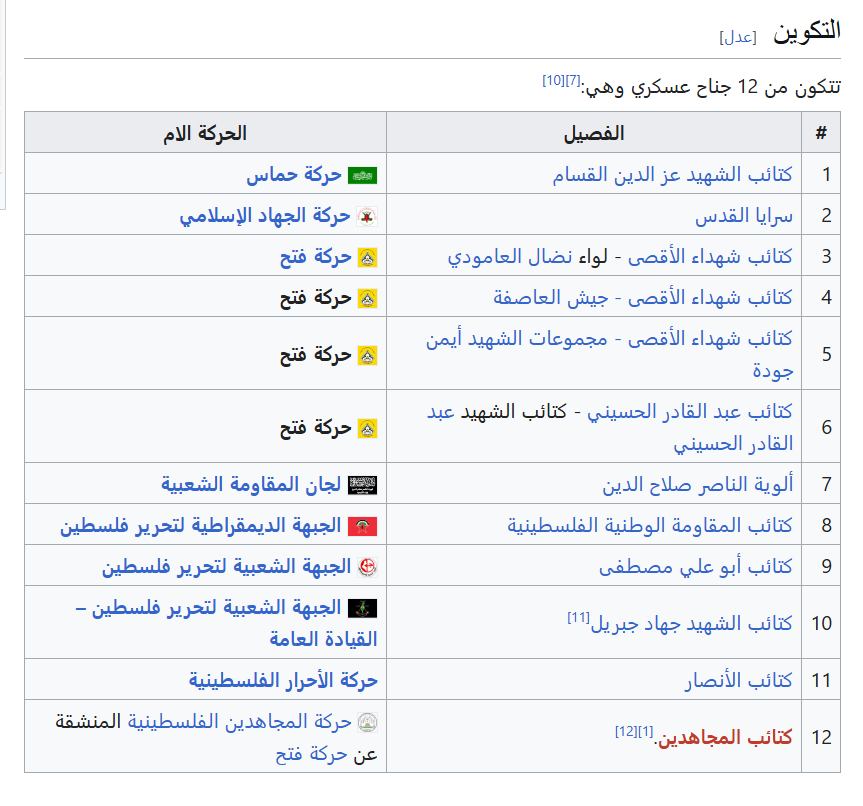Viewport: 863px width, 806px height.
Task: Click the Fatah flag in the جيش العاصفة row
Action: [367, 298]
